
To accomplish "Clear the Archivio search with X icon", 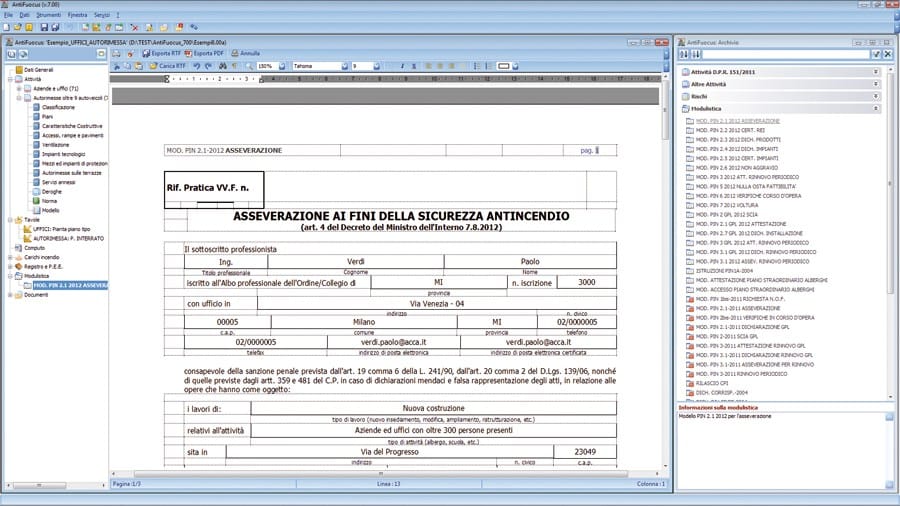I will (x=888, y=54).
